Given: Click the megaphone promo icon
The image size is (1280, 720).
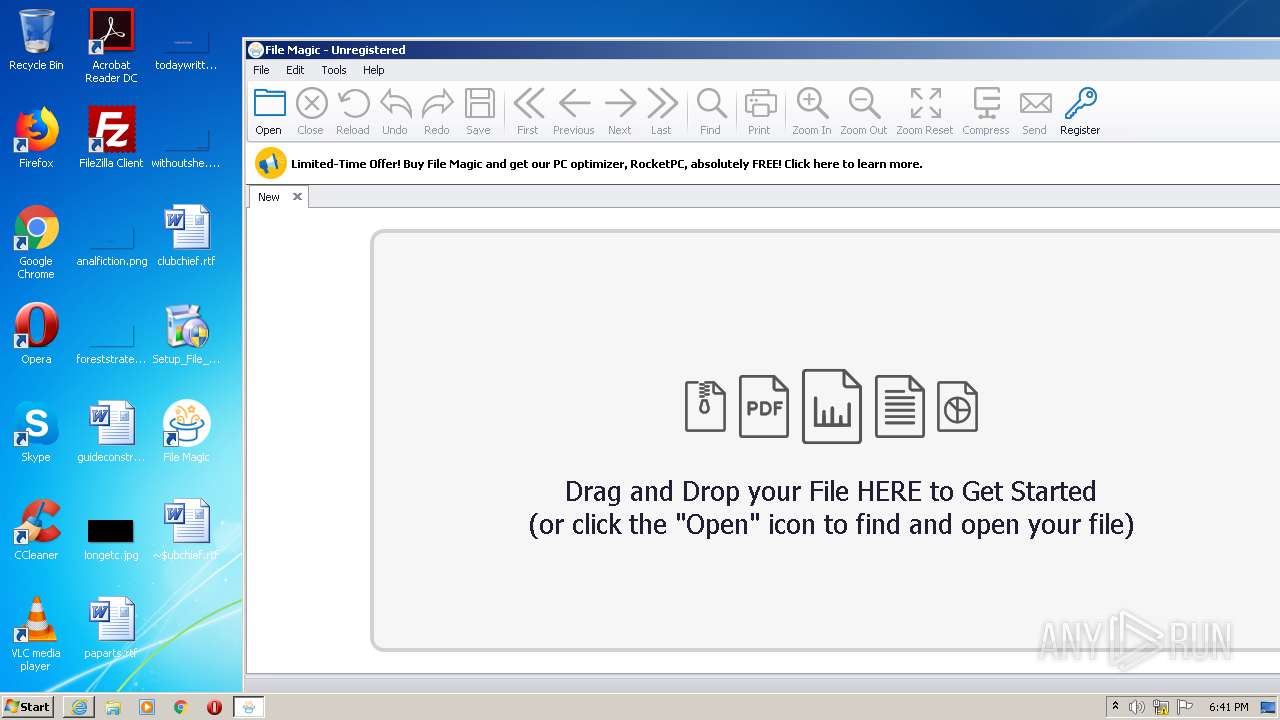Looking at the screenshot, I should pos(270,163).
